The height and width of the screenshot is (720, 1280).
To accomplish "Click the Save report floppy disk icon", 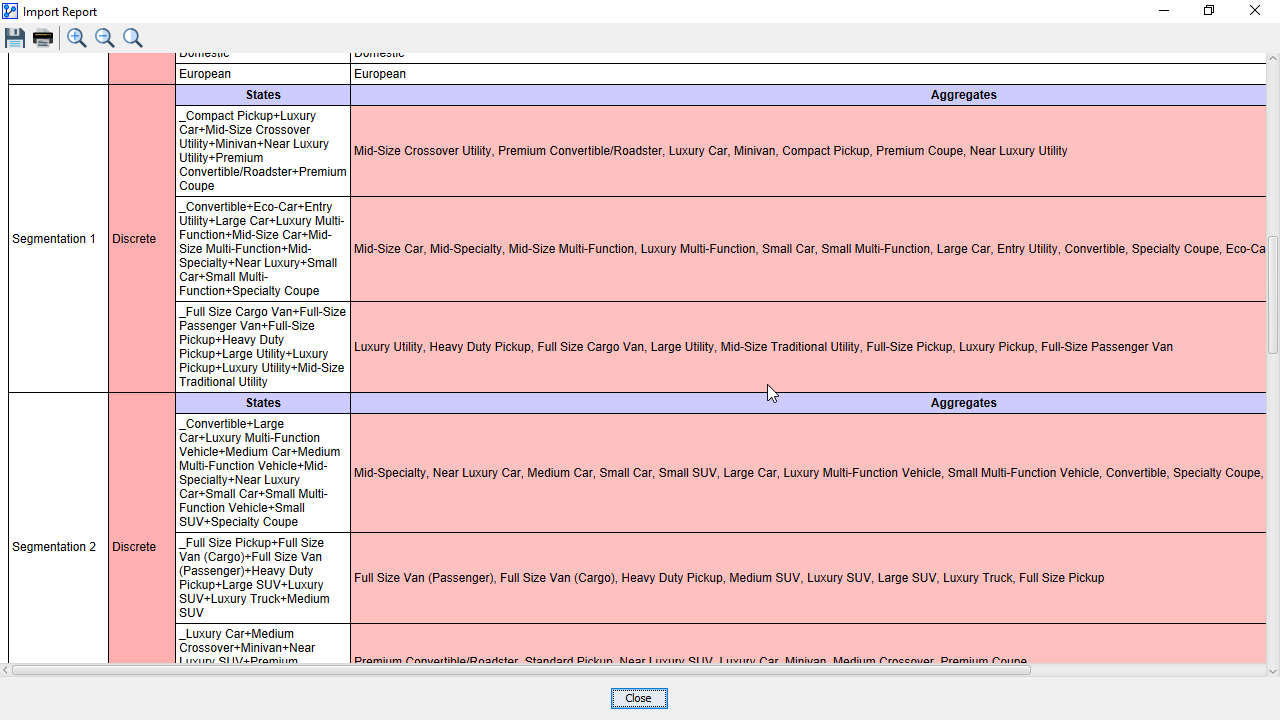I will [x=15, y=38].
